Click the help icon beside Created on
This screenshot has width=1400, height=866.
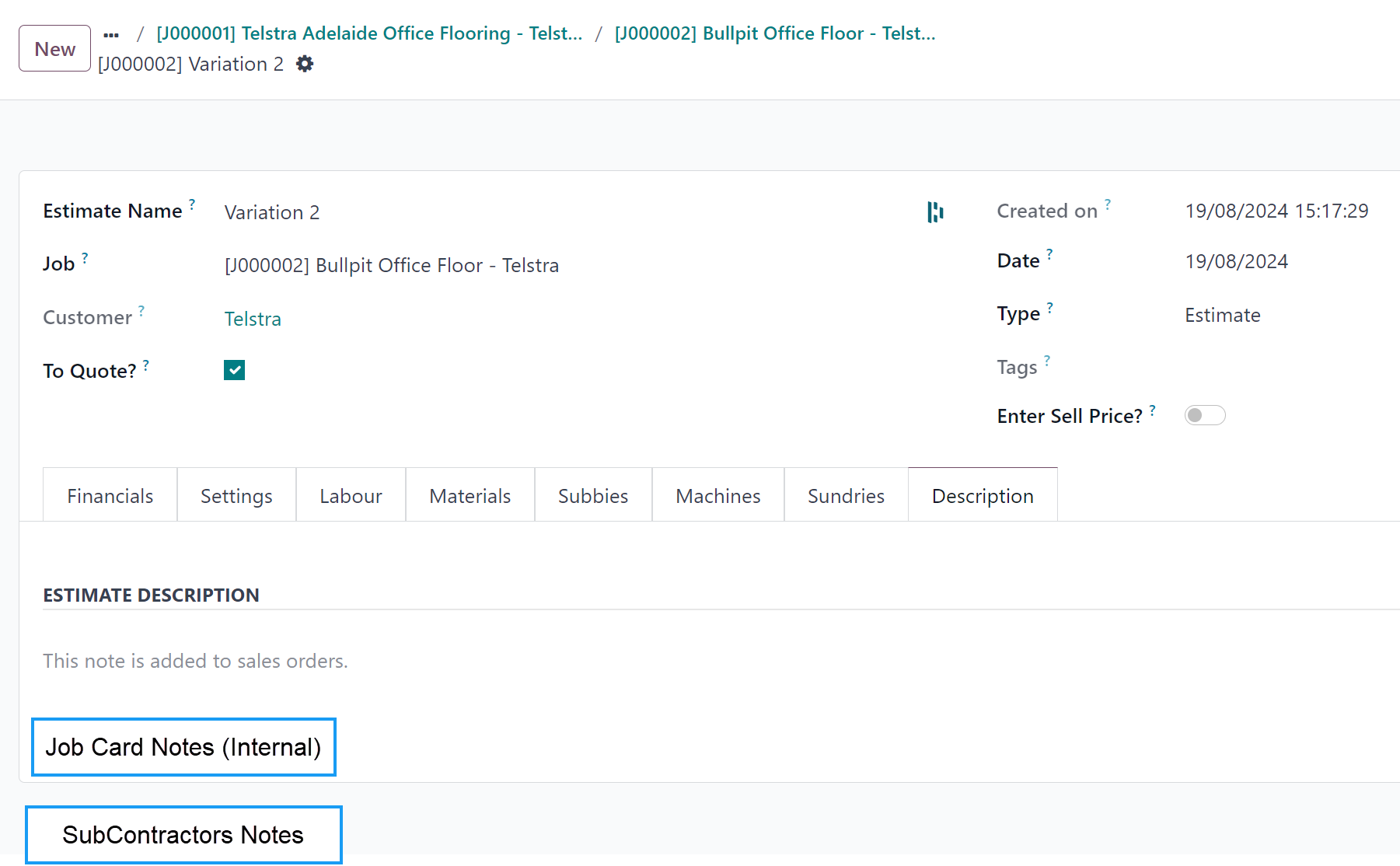pos(1108,204)
